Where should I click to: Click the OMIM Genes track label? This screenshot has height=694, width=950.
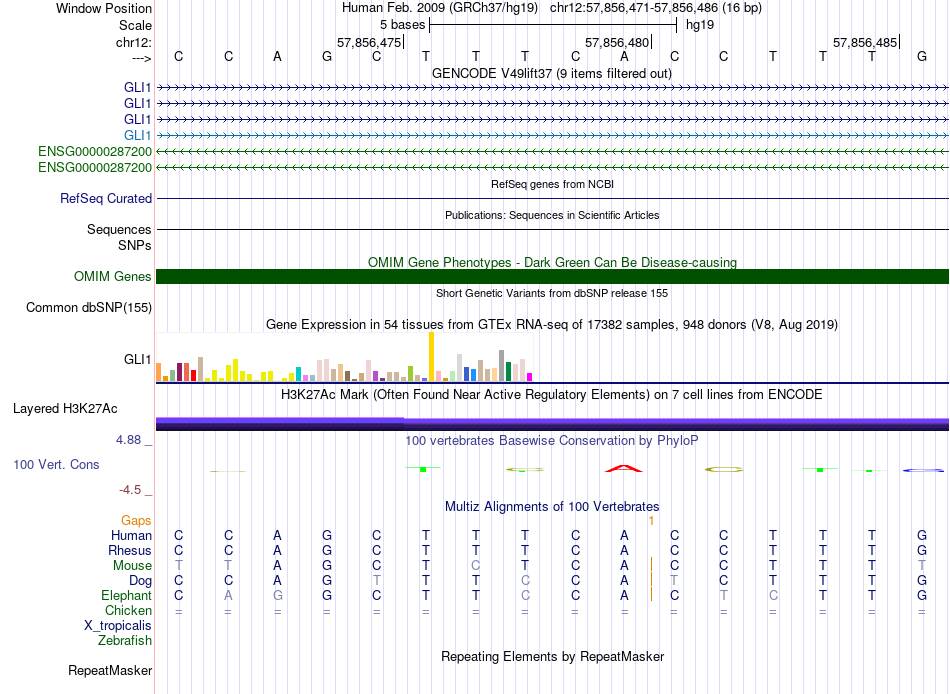coord(113,276)
